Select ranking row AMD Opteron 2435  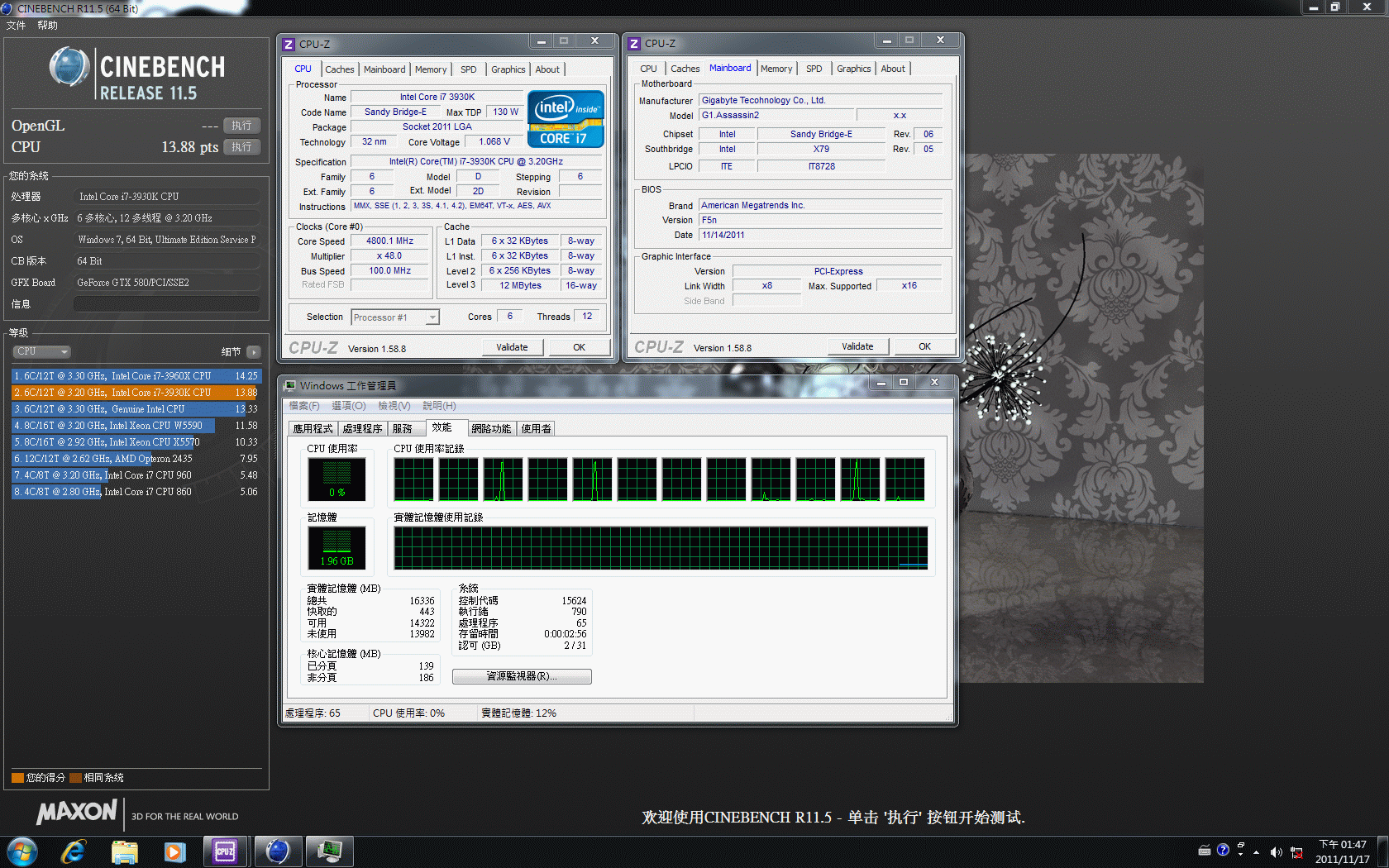pyautogui.click(x=136, y=459)
